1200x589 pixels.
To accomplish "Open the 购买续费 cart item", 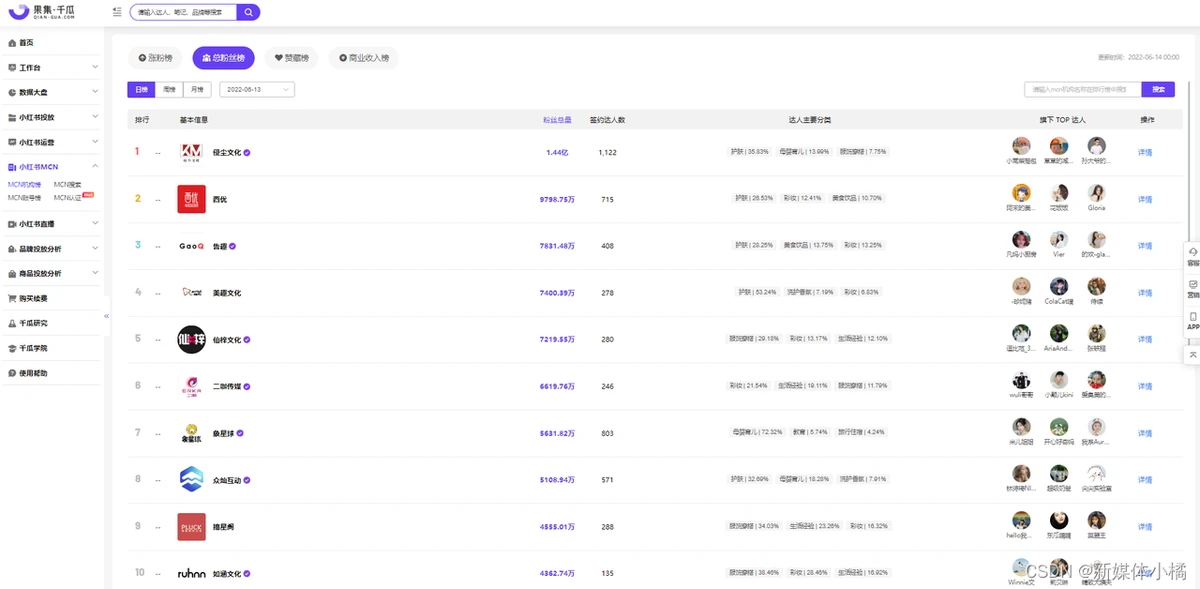I will (32, 298).
